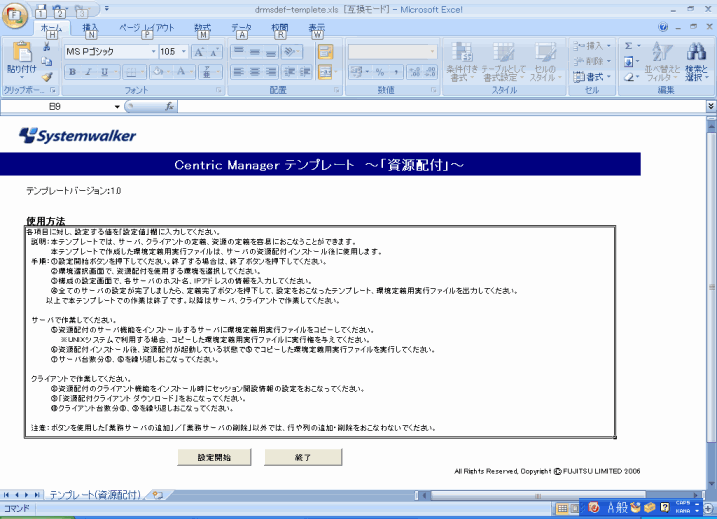The width and height of the screenshot is (717, 519).
Task: Click the phonetic guide (furigana) icon
Action: coord(207,72)
